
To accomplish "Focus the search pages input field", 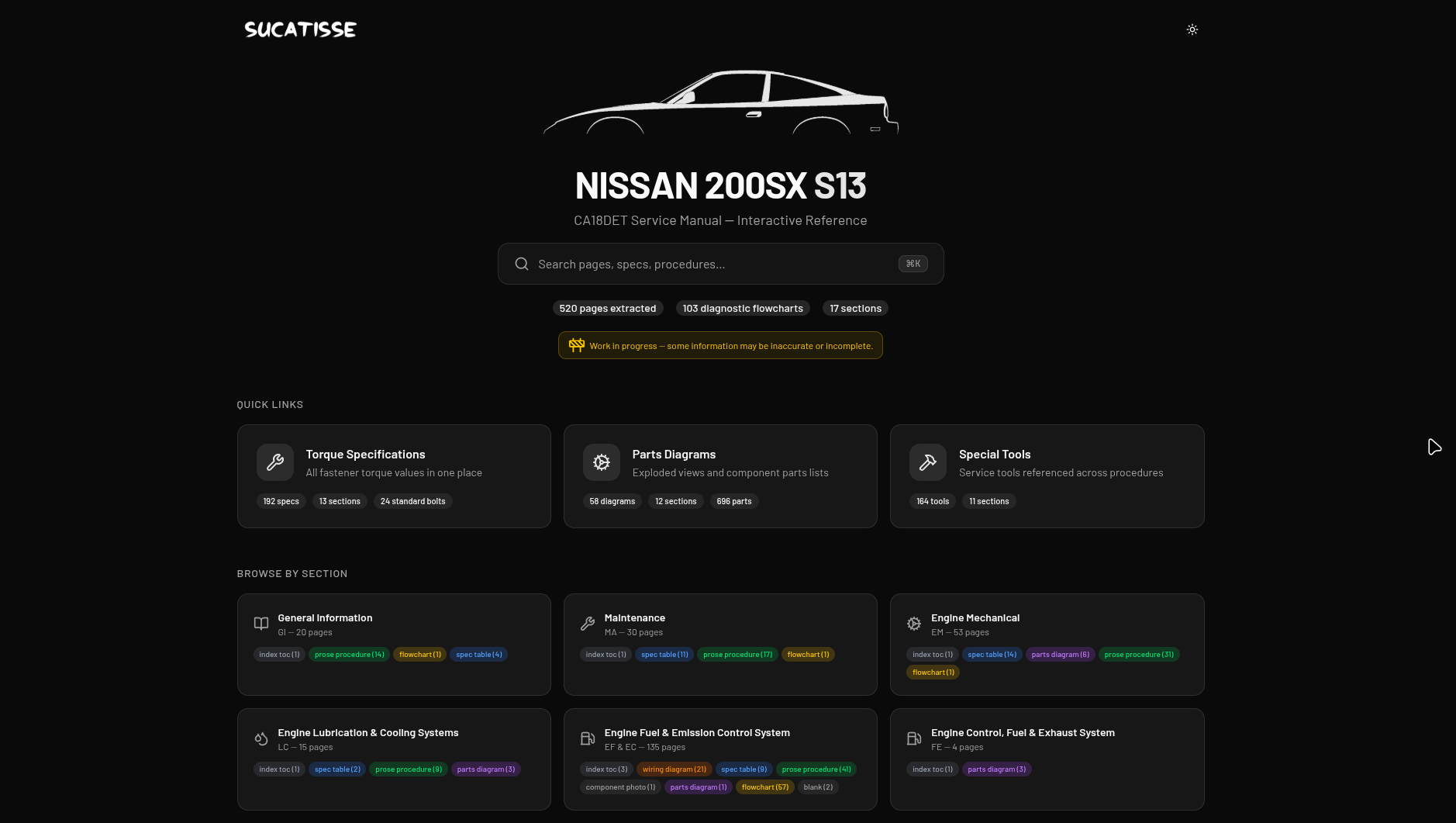I will coord(720,264).
